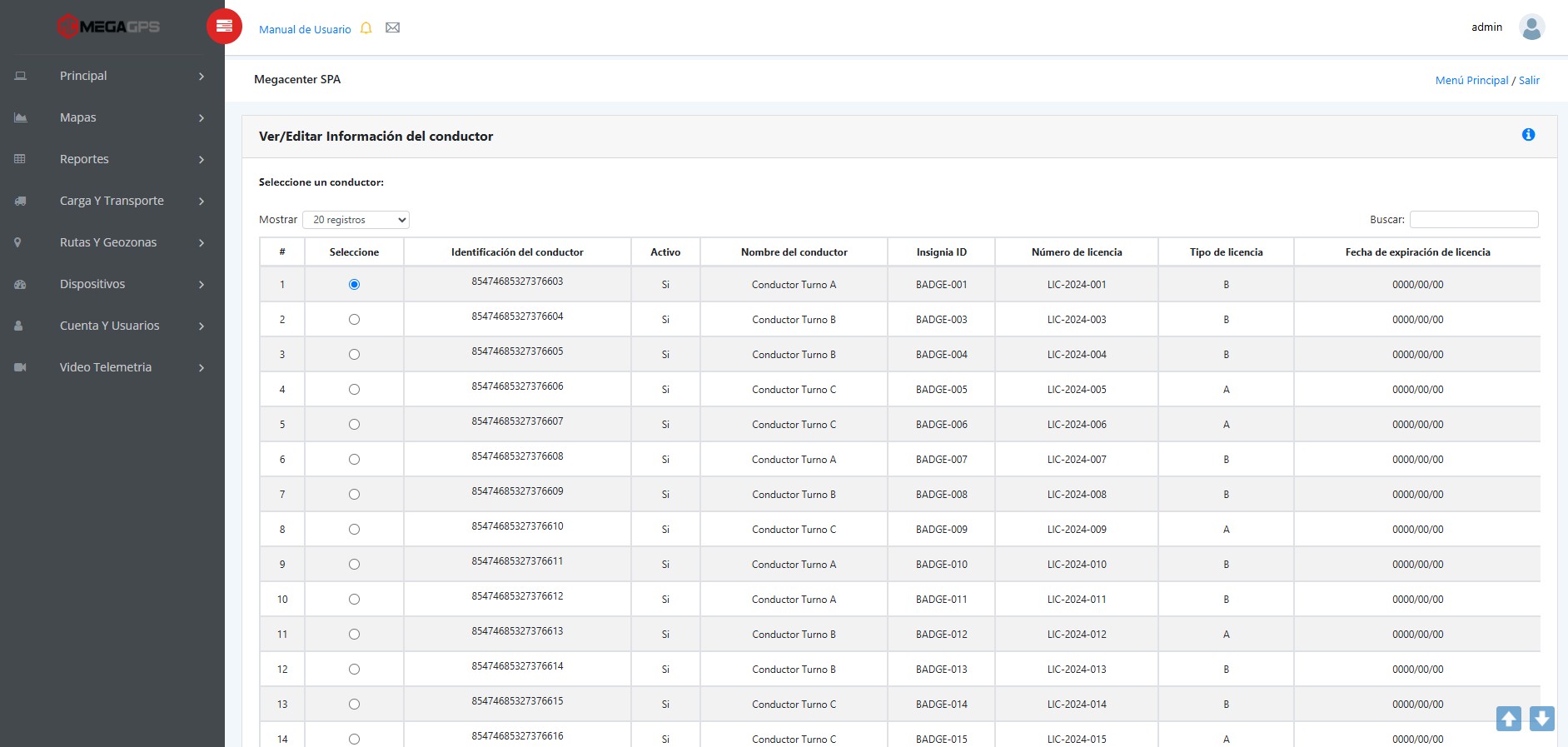Image resolution: width=1568 pixels, height=747 pixels.
Task: Click the Carga Y Transporte truck icon
Action: pyautogui.click(x=21, y=201)
